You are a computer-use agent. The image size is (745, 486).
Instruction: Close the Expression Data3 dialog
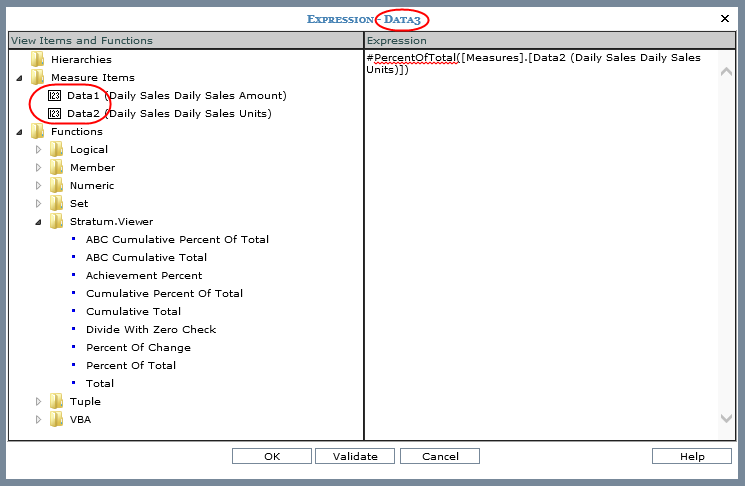tap(725, 19)
